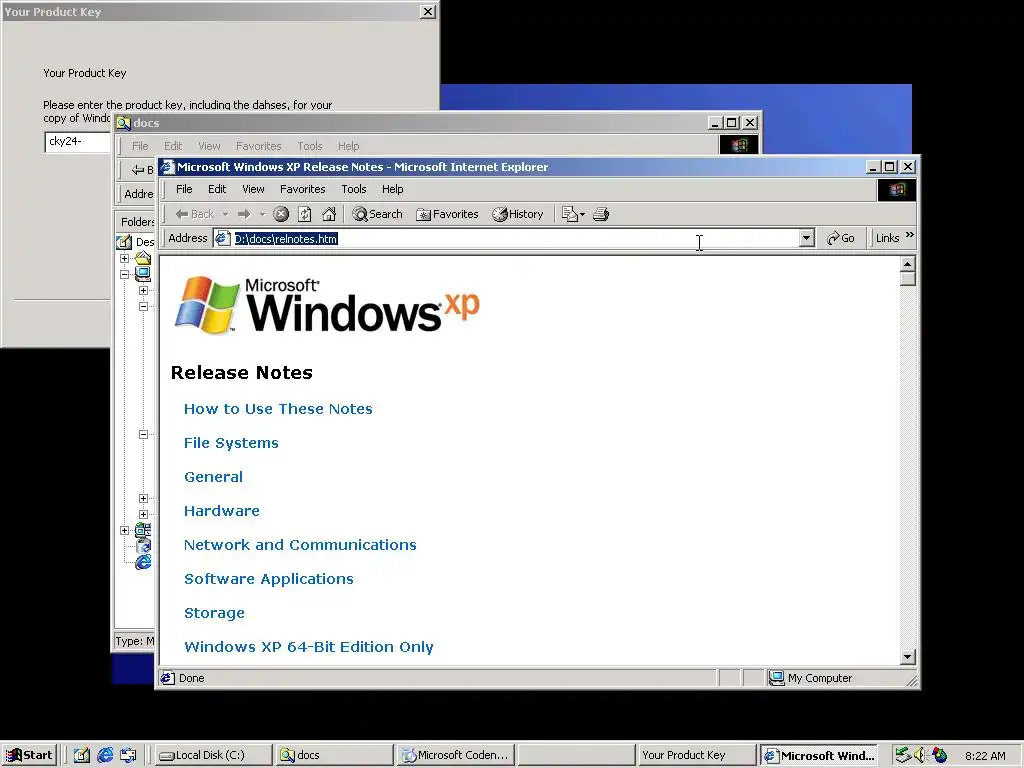Open the Hardware link
1024x768 pixels.
222,511
